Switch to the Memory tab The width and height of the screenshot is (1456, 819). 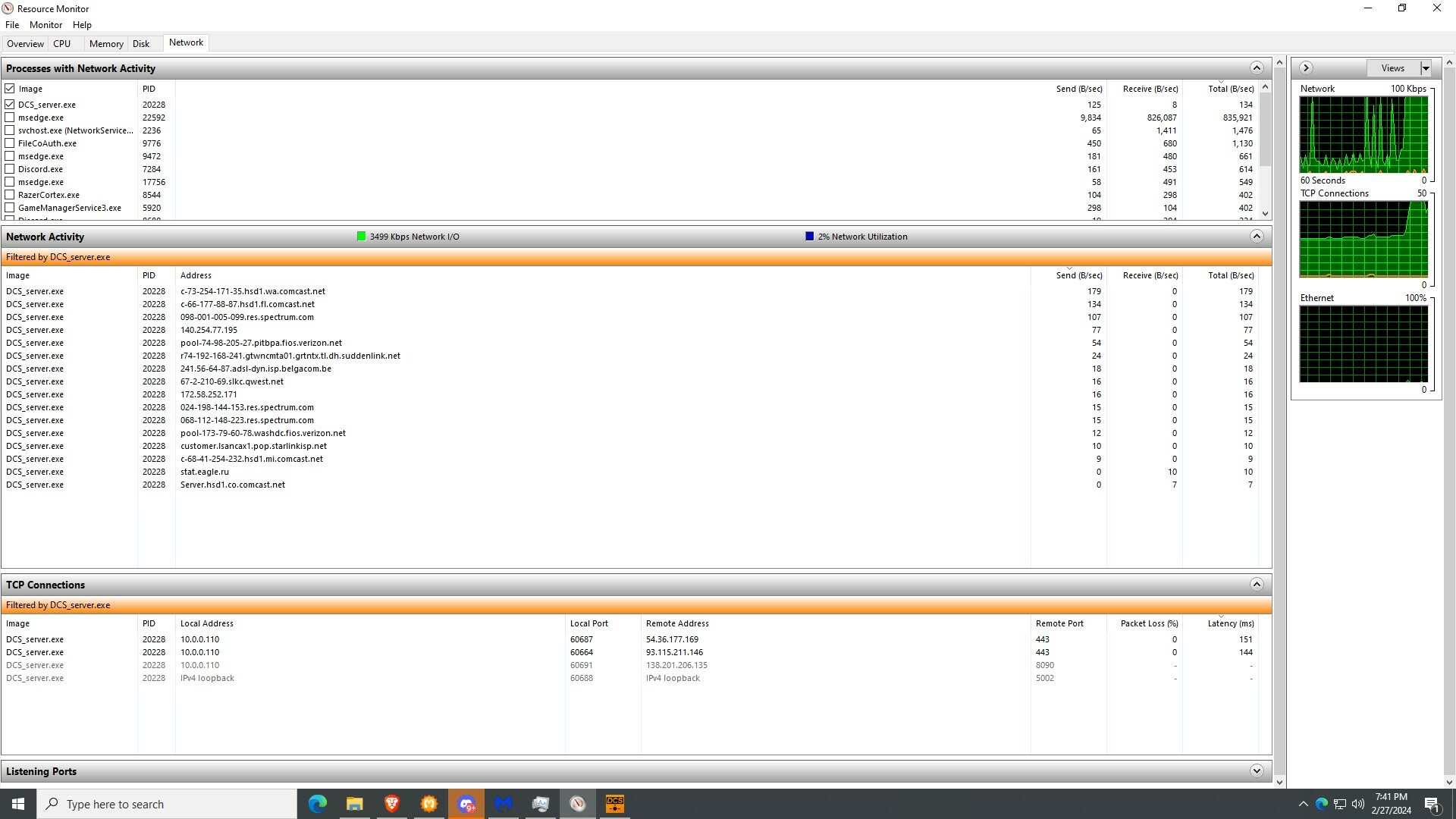(106, 44)
